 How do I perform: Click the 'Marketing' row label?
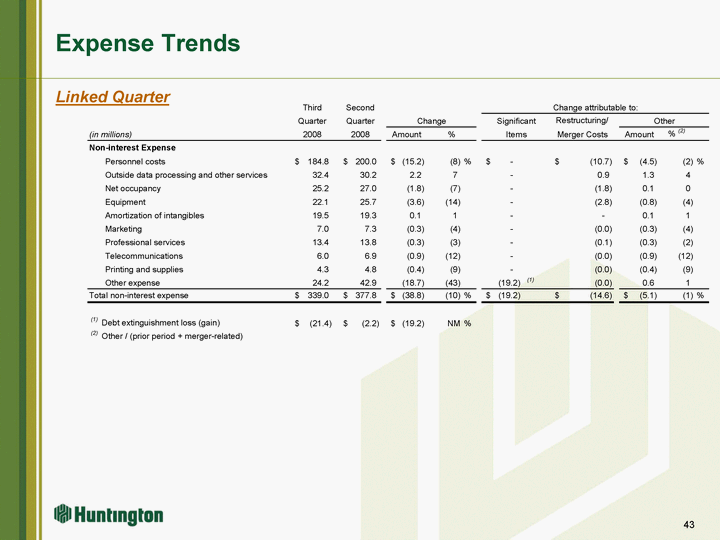(123, 229)
